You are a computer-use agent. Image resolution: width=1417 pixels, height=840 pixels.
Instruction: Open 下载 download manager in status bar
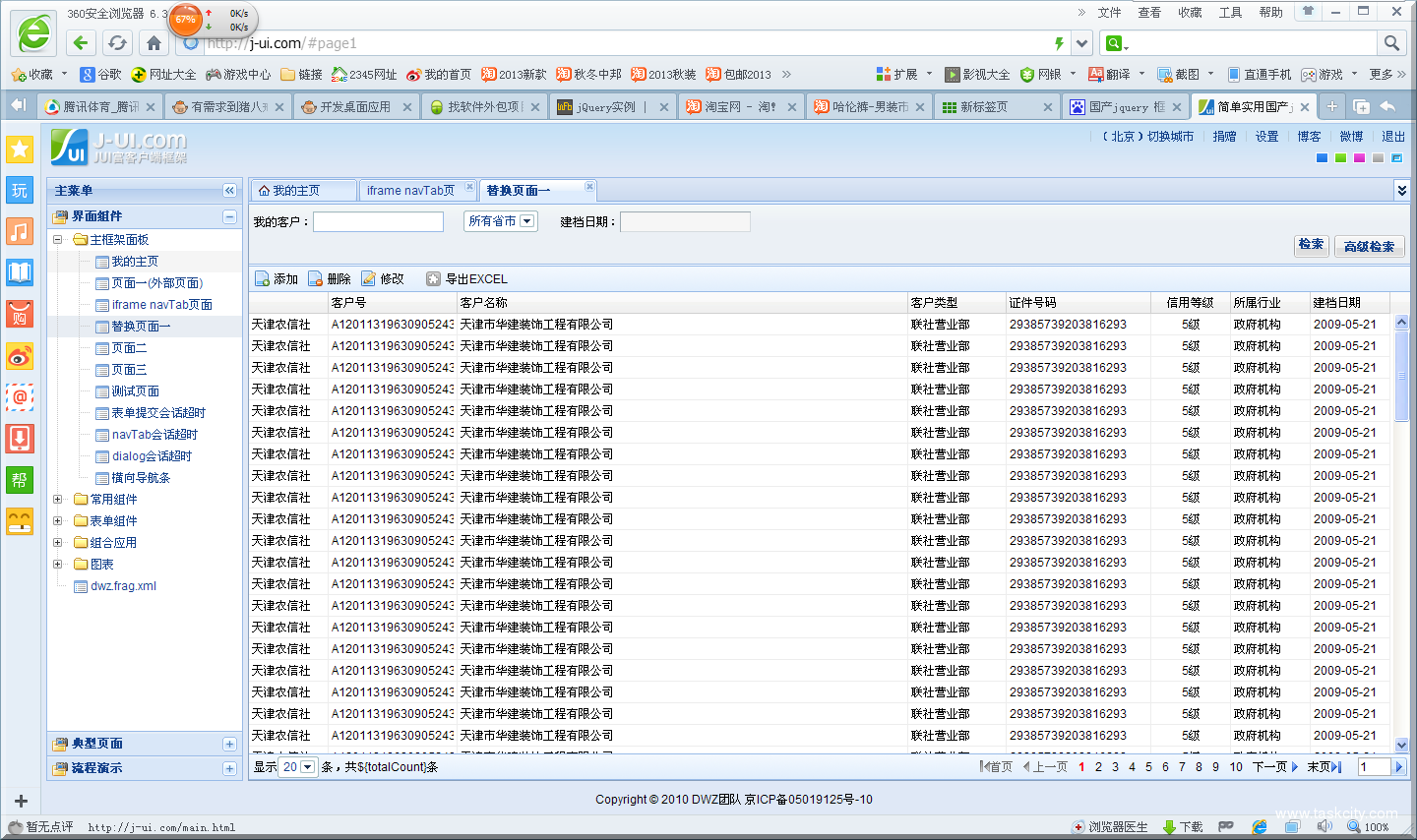1183,827
